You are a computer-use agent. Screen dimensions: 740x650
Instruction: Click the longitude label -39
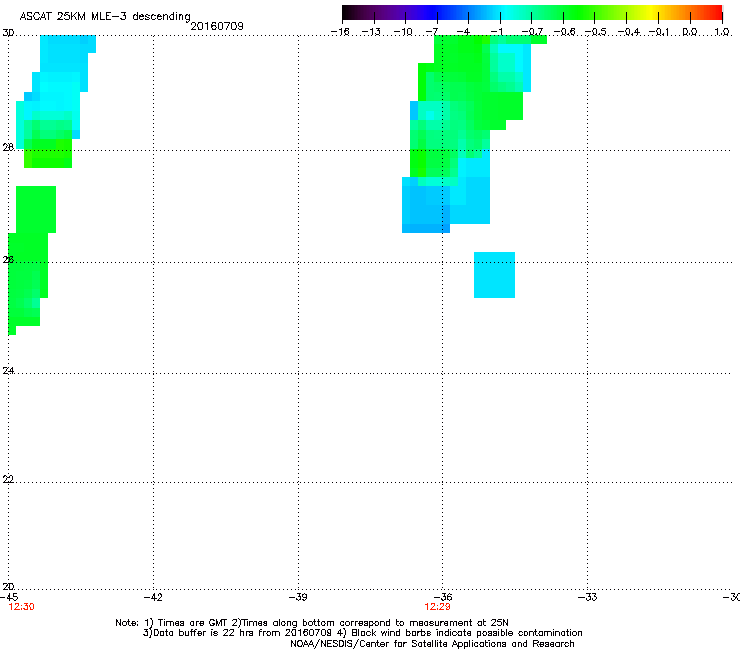[x=298, y=597]
